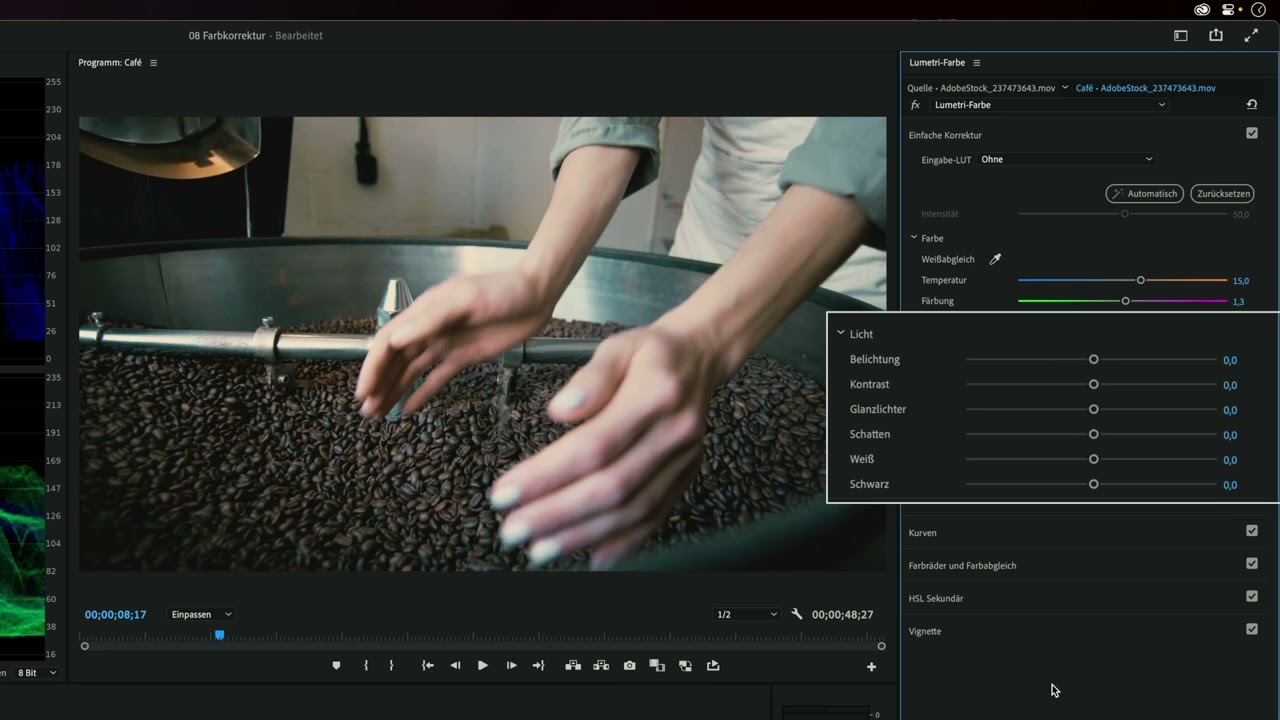This screenshot has height=720, width=1280.
Task: Click the share/export icon in the top bar
Action: pyautogui.click(x=1216, y=36)
